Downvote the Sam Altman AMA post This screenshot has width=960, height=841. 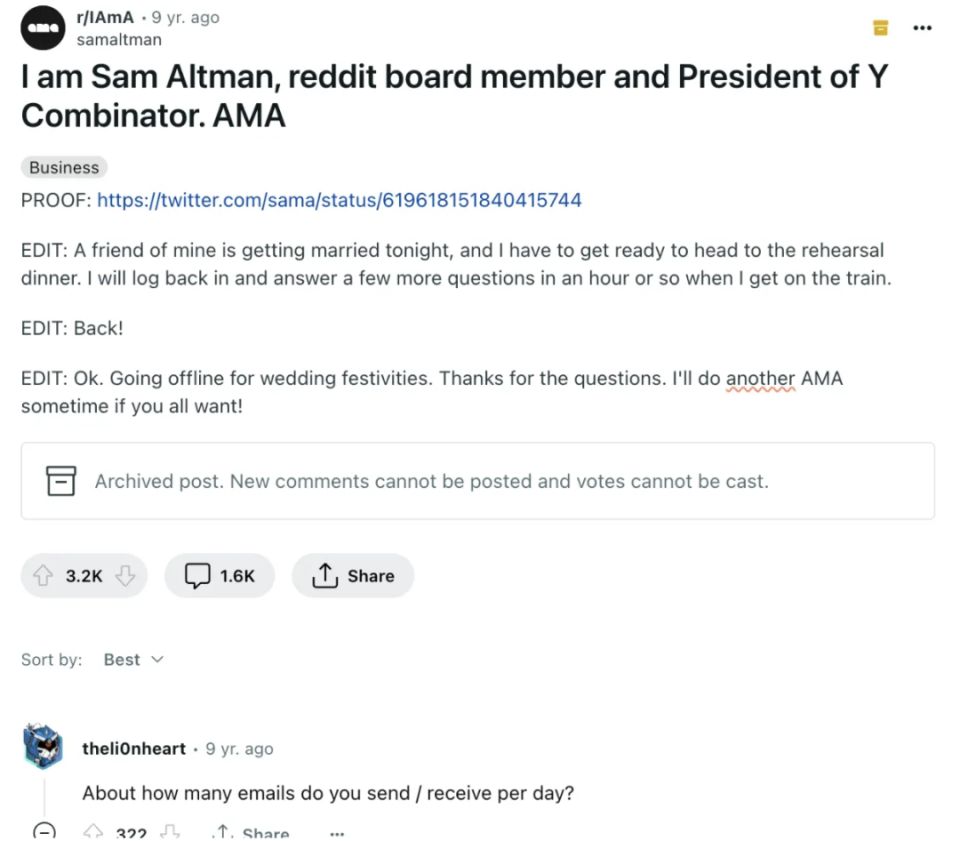tap(126, 575)
